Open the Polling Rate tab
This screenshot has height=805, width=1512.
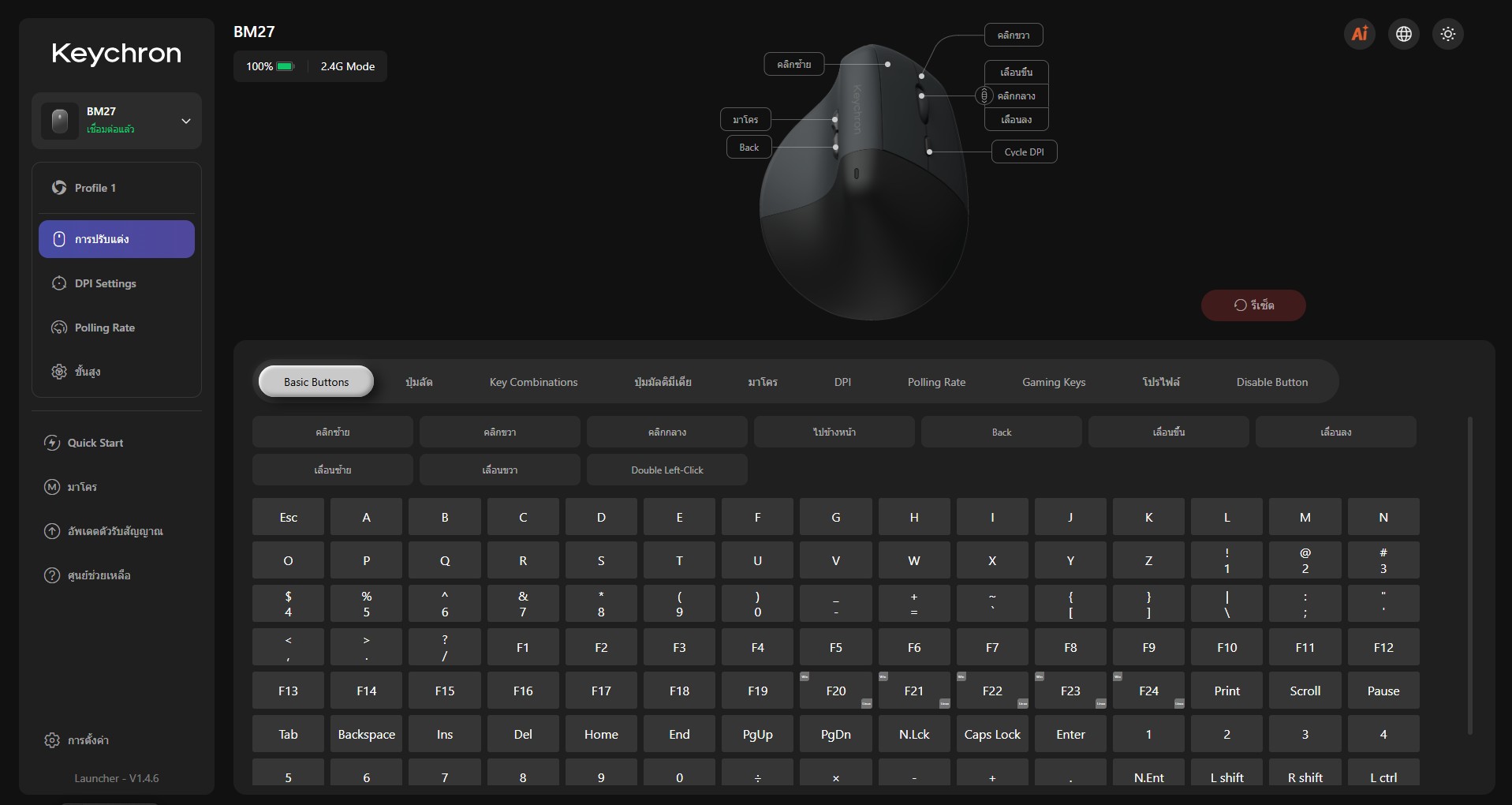click(x=936, y=382)
